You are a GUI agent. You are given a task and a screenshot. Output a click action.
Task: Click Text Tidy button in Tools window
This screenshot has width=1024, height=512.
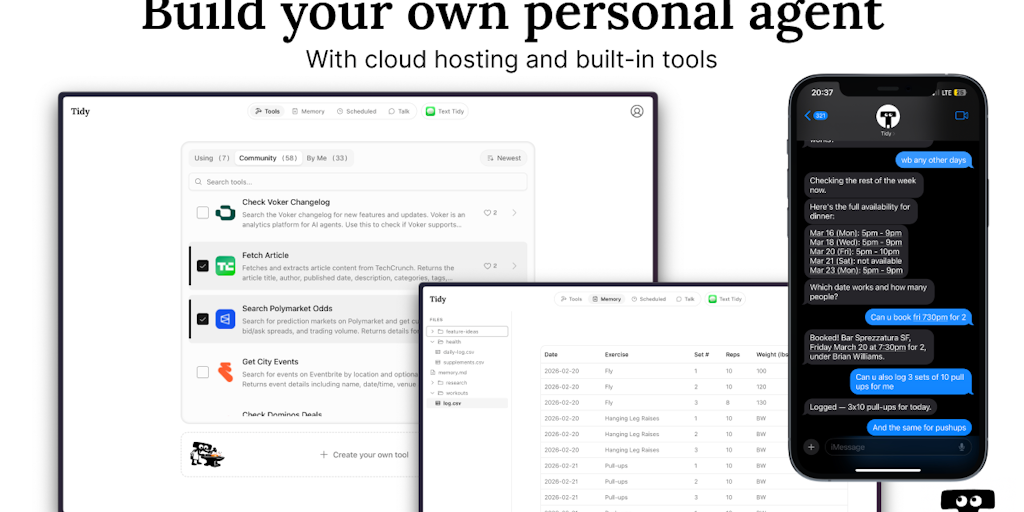coord(445,112)
